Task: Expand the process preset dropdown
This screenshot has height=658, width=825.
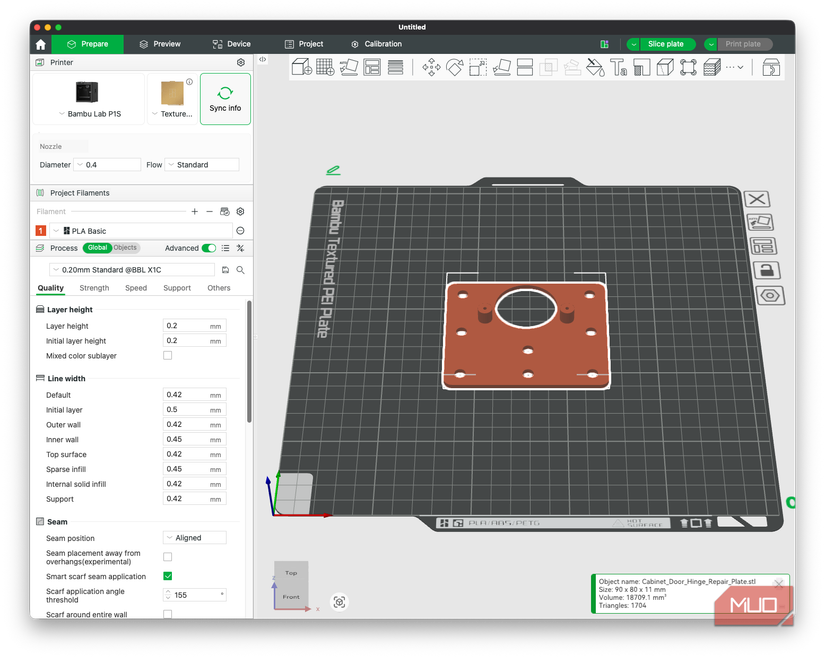Action: [x=132, y=270]
